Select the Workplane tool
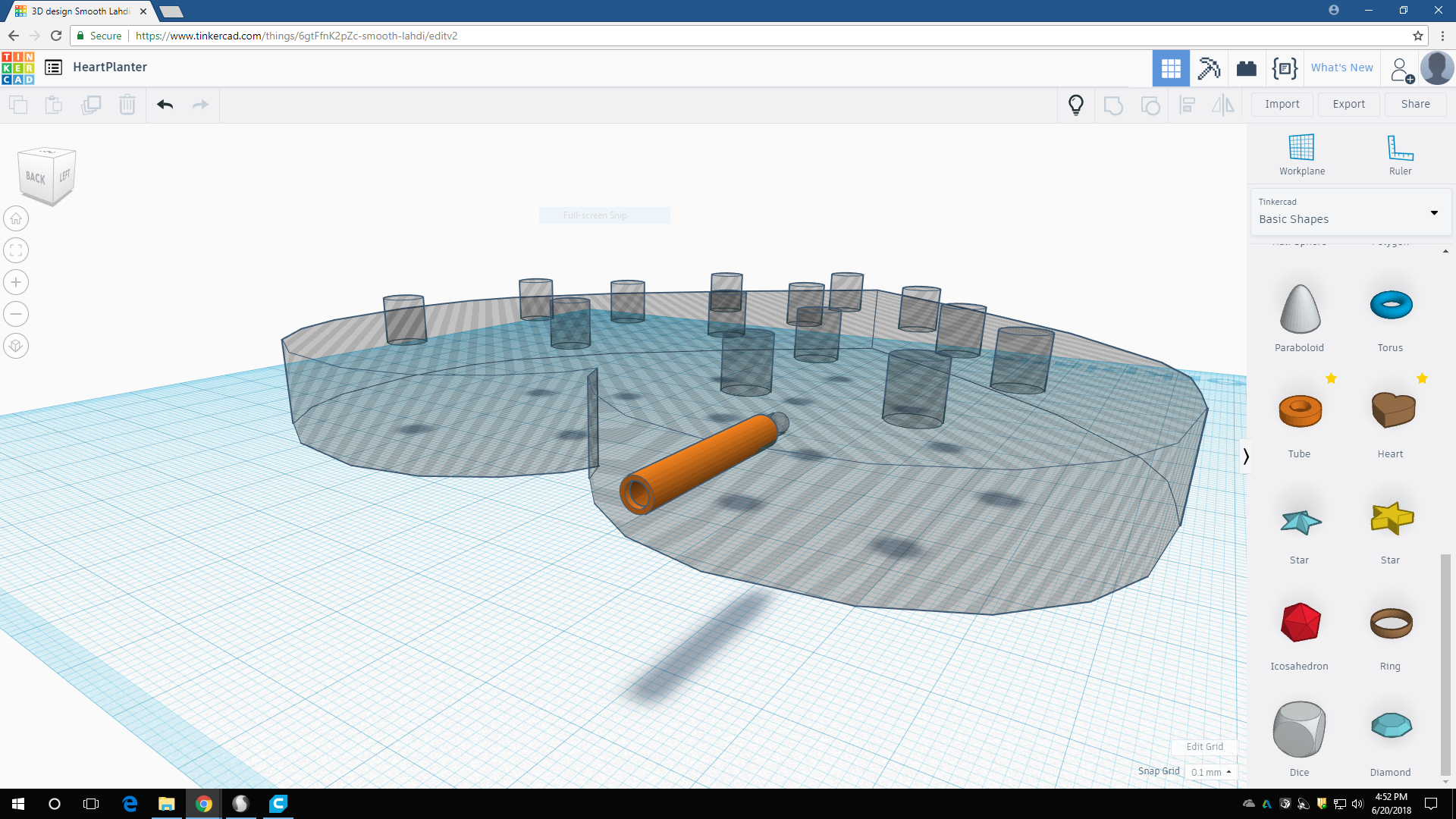 [1302, 155]
